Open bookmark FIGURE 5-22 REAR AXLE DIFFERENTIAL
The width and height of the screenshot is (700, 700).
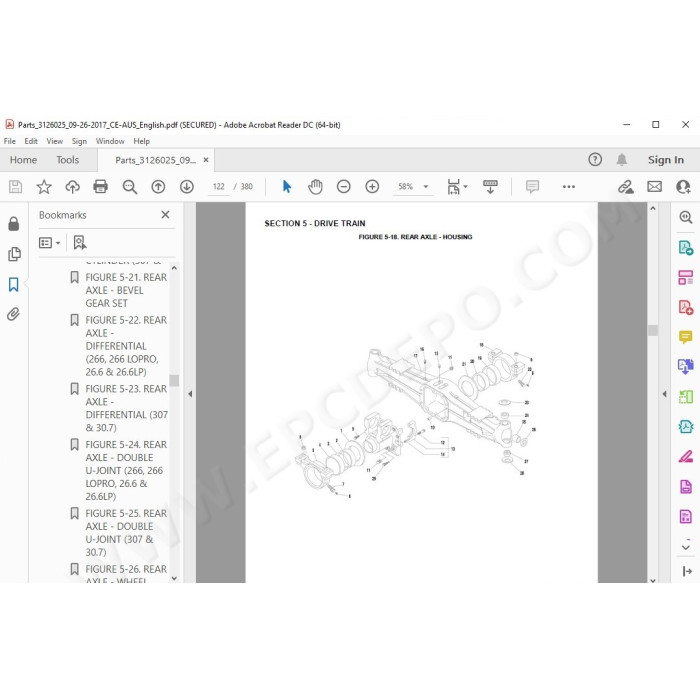[x=126, y=346]
